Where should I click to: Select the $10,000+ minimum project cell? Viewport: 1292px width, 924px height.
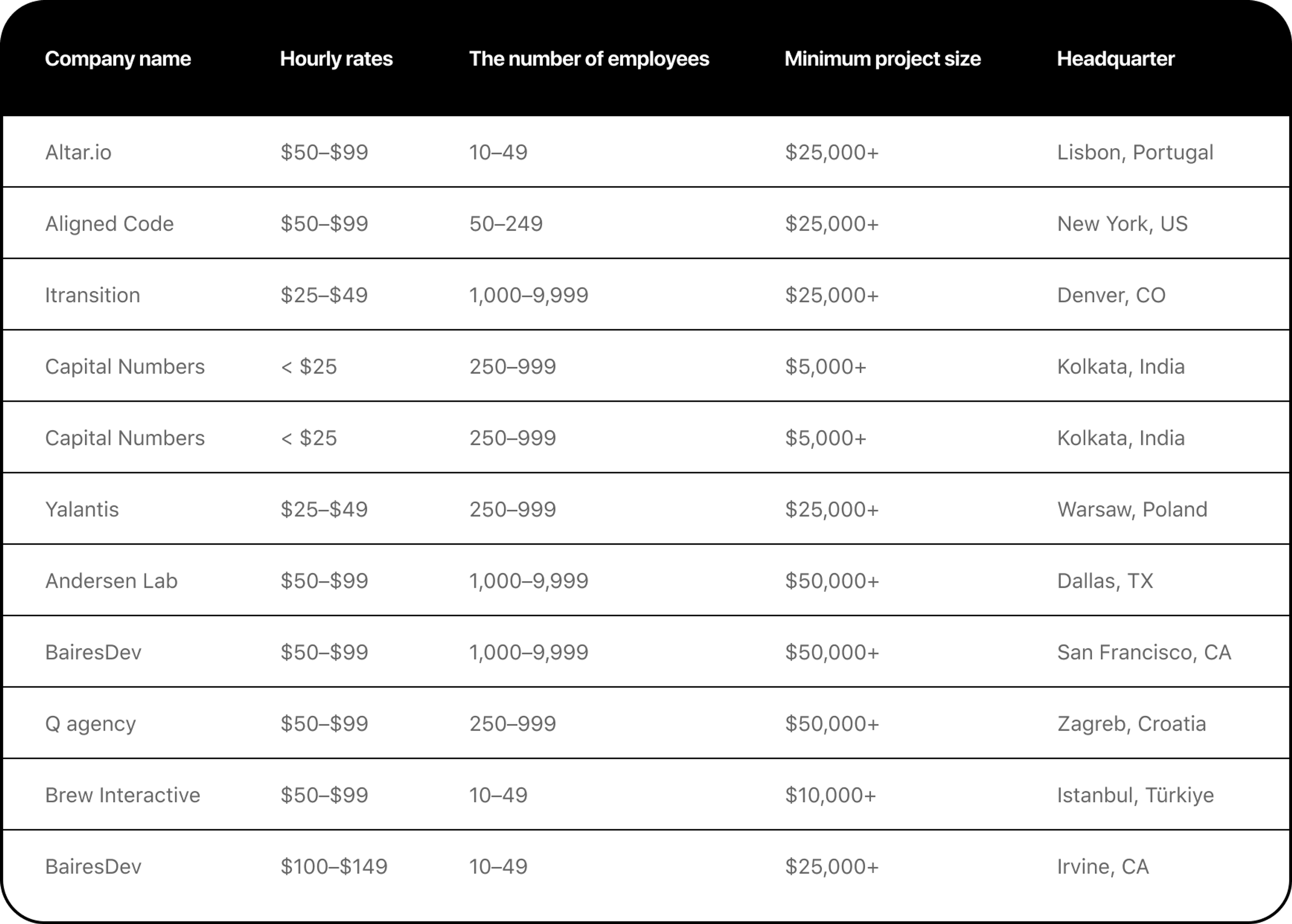830,795
